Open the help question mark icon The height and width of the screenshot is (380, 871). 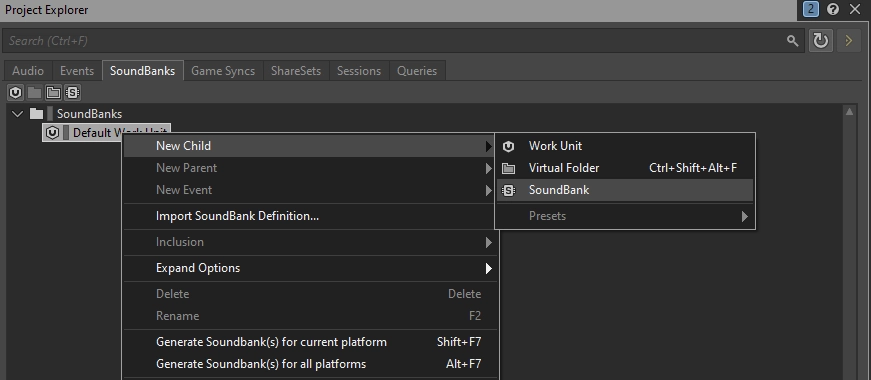click(833, 9)
